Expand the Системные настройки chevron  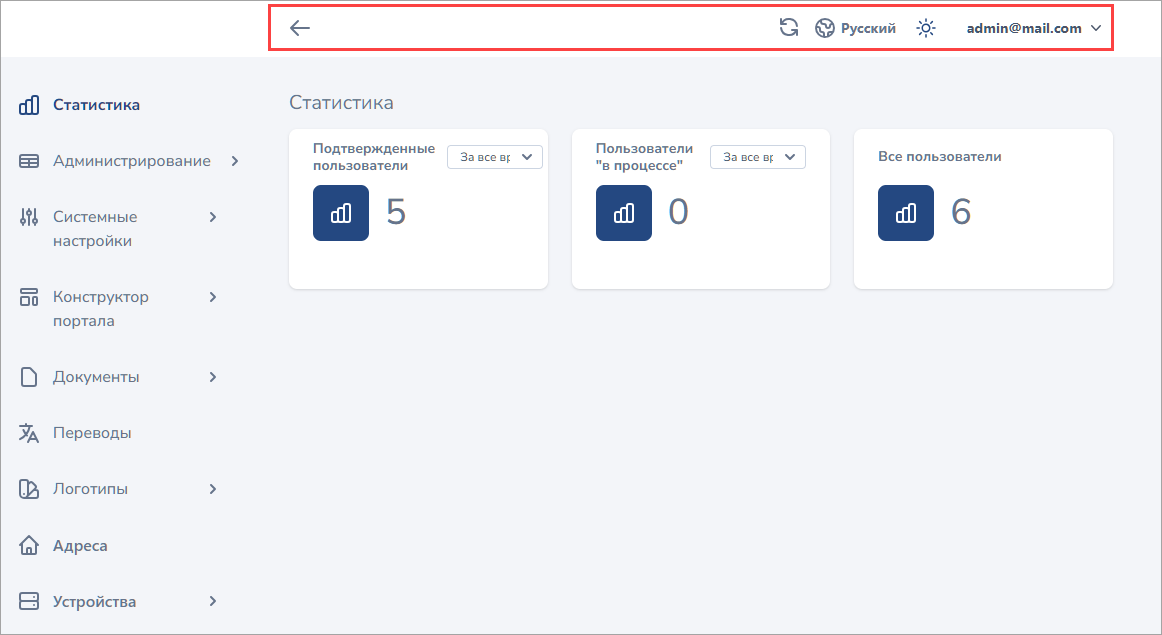coord(213,217)
